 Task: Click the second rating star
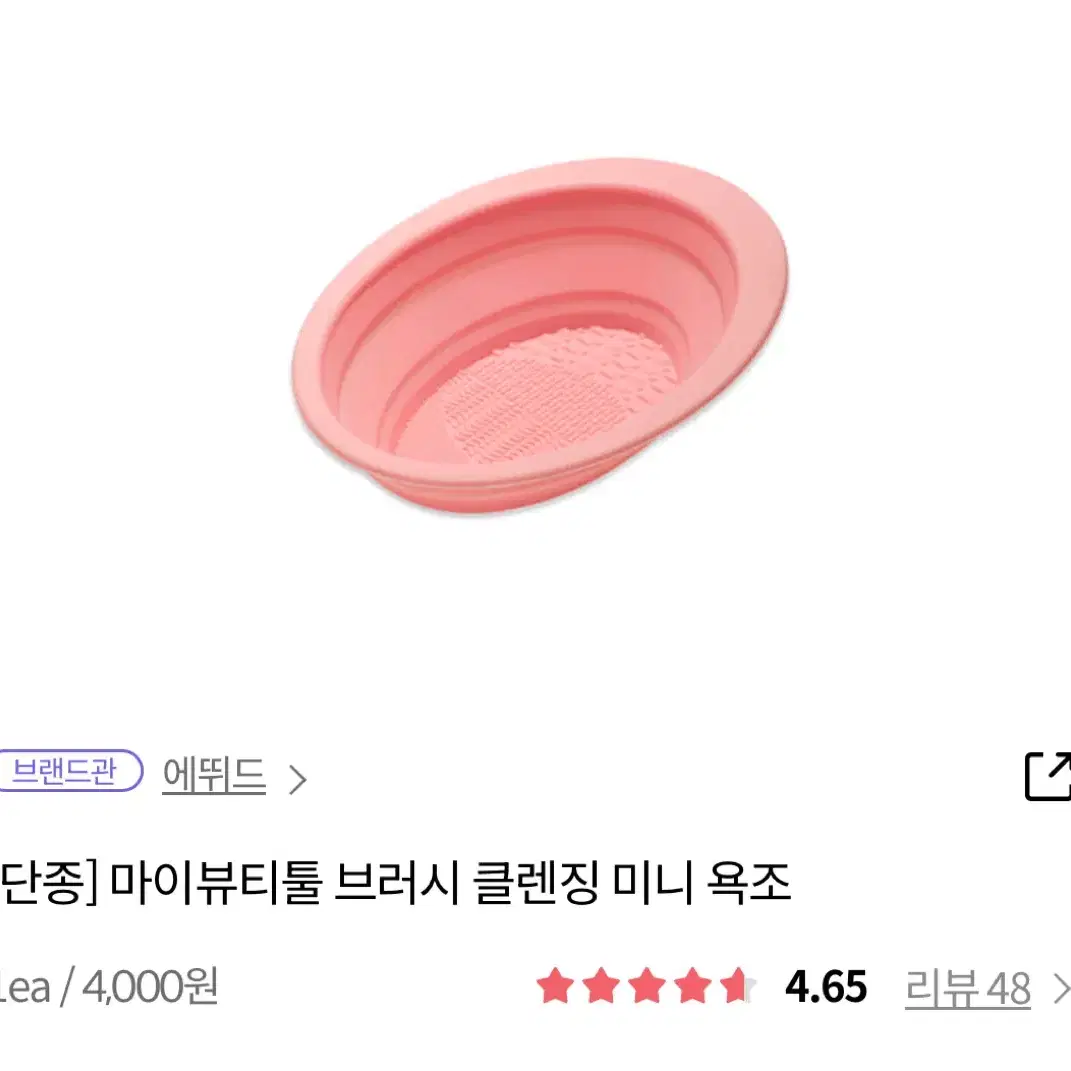pos(601,986)
